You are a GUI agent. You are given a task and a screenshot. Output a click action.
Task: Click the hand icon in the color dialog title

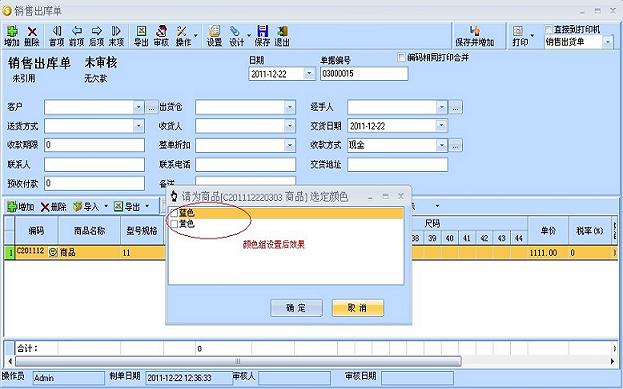(x=174, y=196)
